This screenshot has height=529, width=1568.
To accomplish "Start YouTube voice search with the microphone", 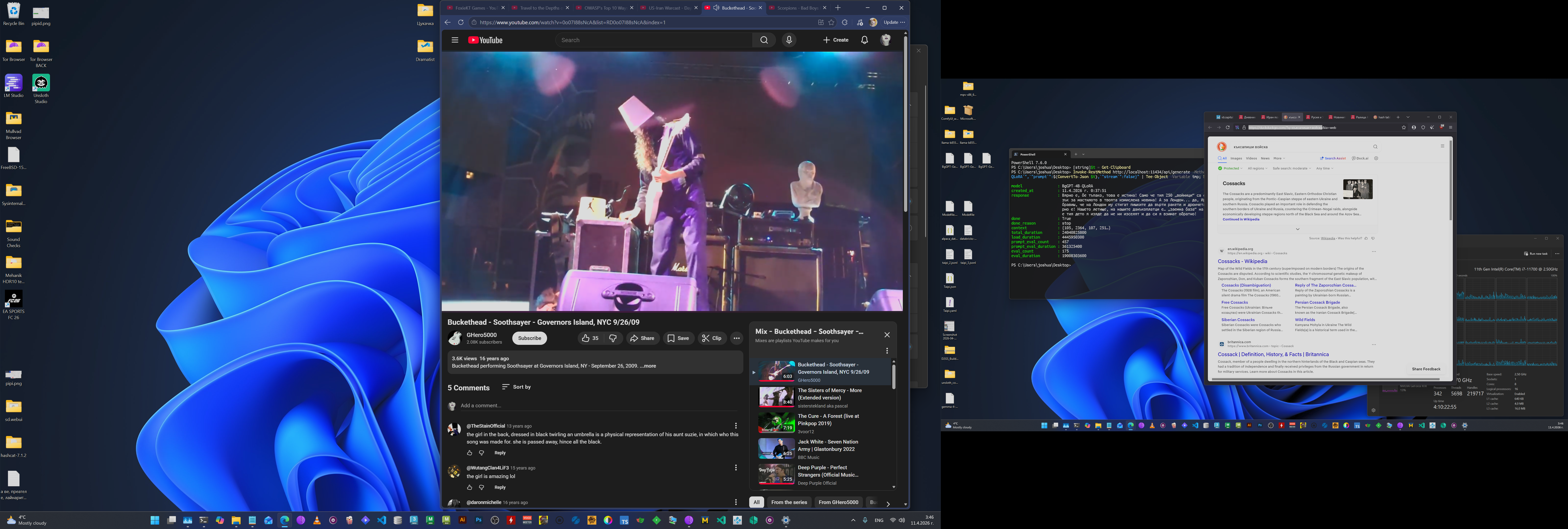I will [789, 40].
